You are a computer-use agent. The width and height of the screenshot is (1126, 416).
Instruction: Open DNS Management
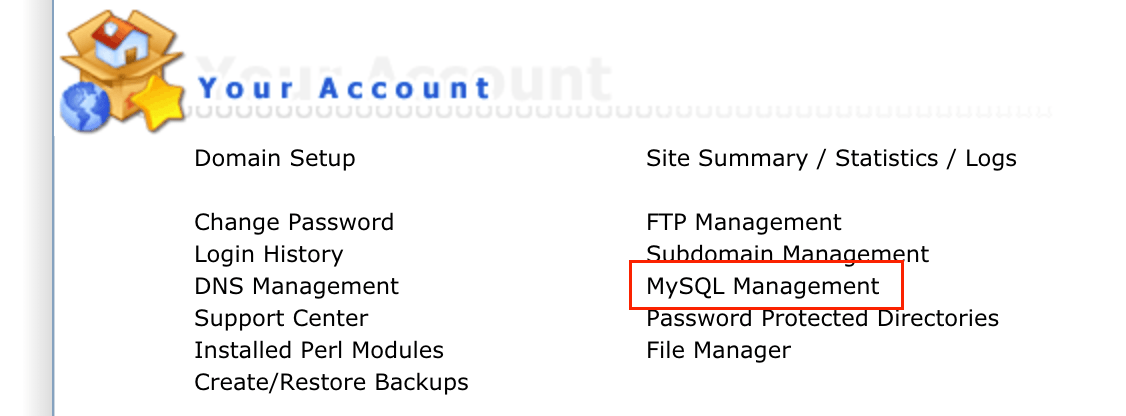pos(296,286)
